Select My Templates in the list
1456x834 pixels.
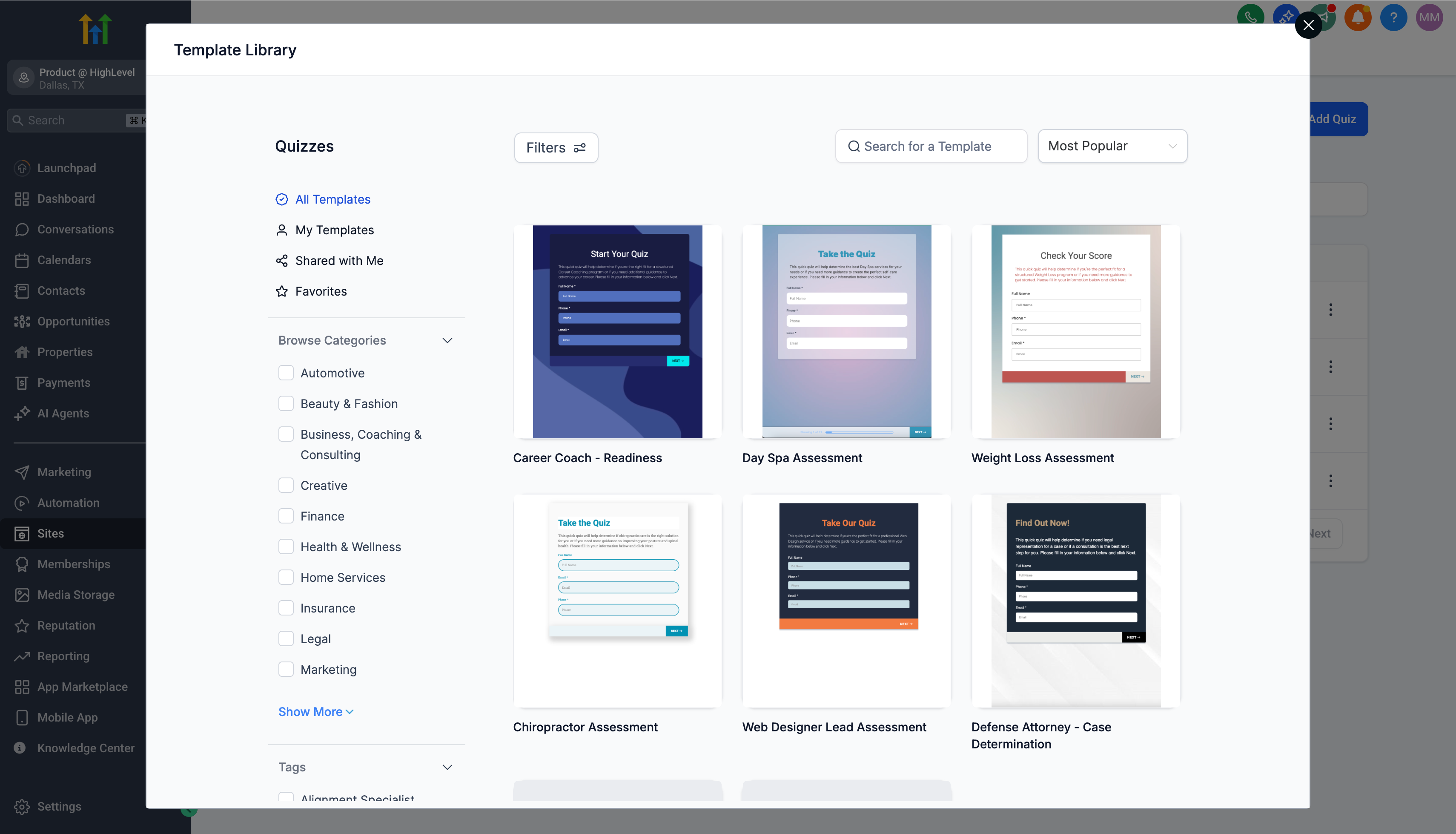point(334,230)
